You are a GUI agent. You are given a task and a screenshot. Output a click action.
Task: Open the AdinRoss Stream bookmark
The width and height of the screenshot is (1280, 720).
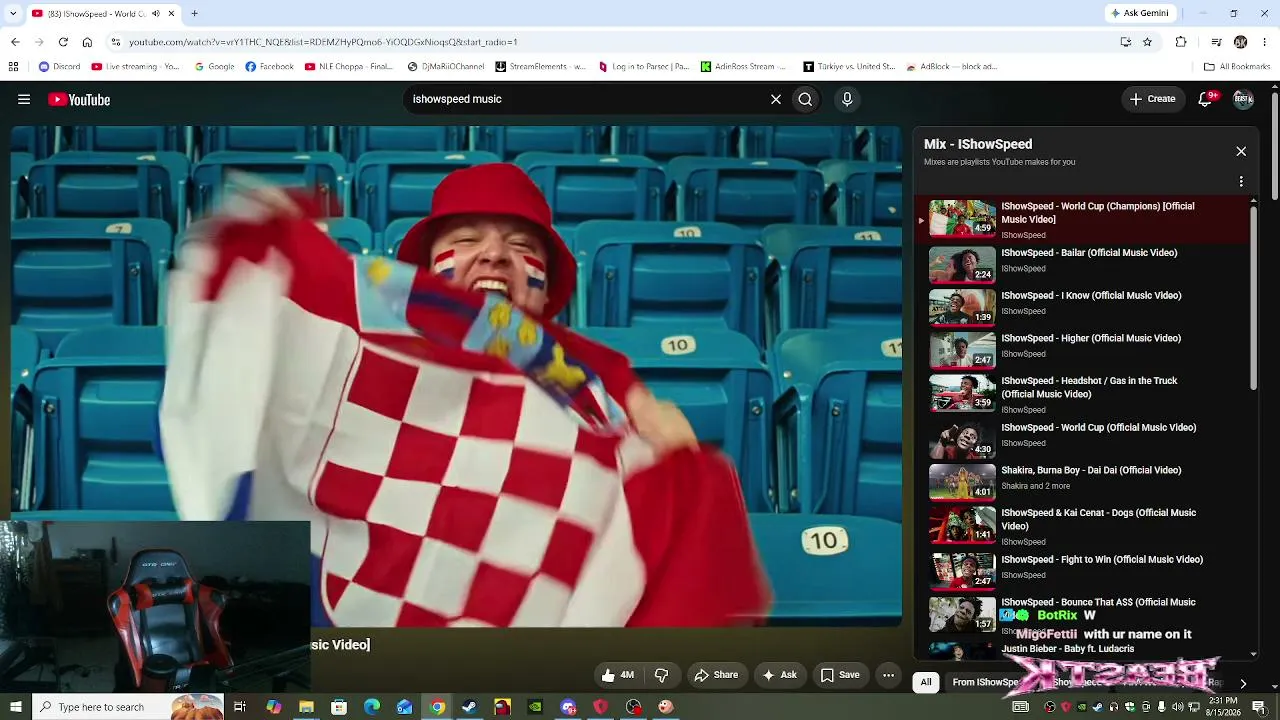(x=745, y=67)
